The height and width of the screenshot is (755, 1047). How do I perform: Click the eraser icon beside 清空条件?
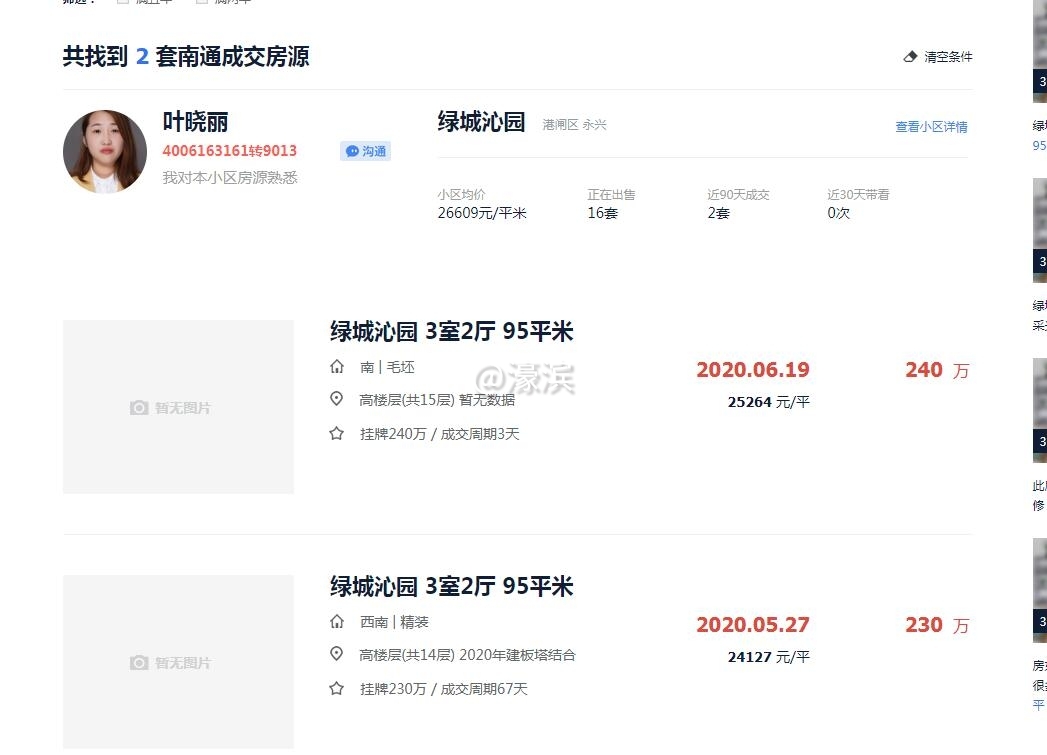point(909,57)
